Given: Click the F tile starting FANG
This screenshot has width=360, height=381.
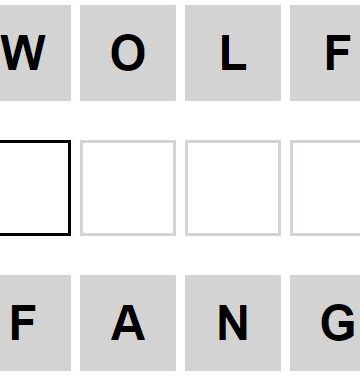Looking at the screenshot, I should pyautogui.click(x=35, y=323).
